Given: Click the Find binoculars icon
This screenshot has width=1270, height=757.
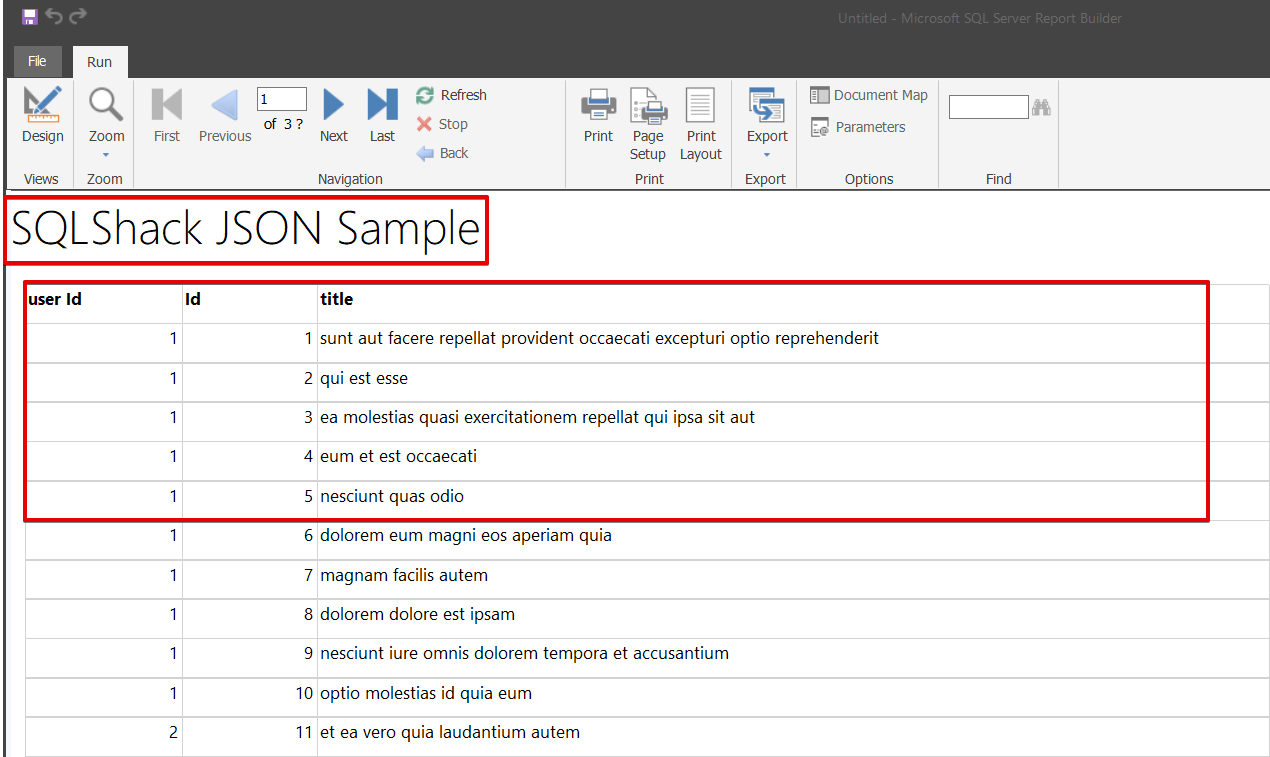Looking at the screenshot, I should [x=1041, y=107].
